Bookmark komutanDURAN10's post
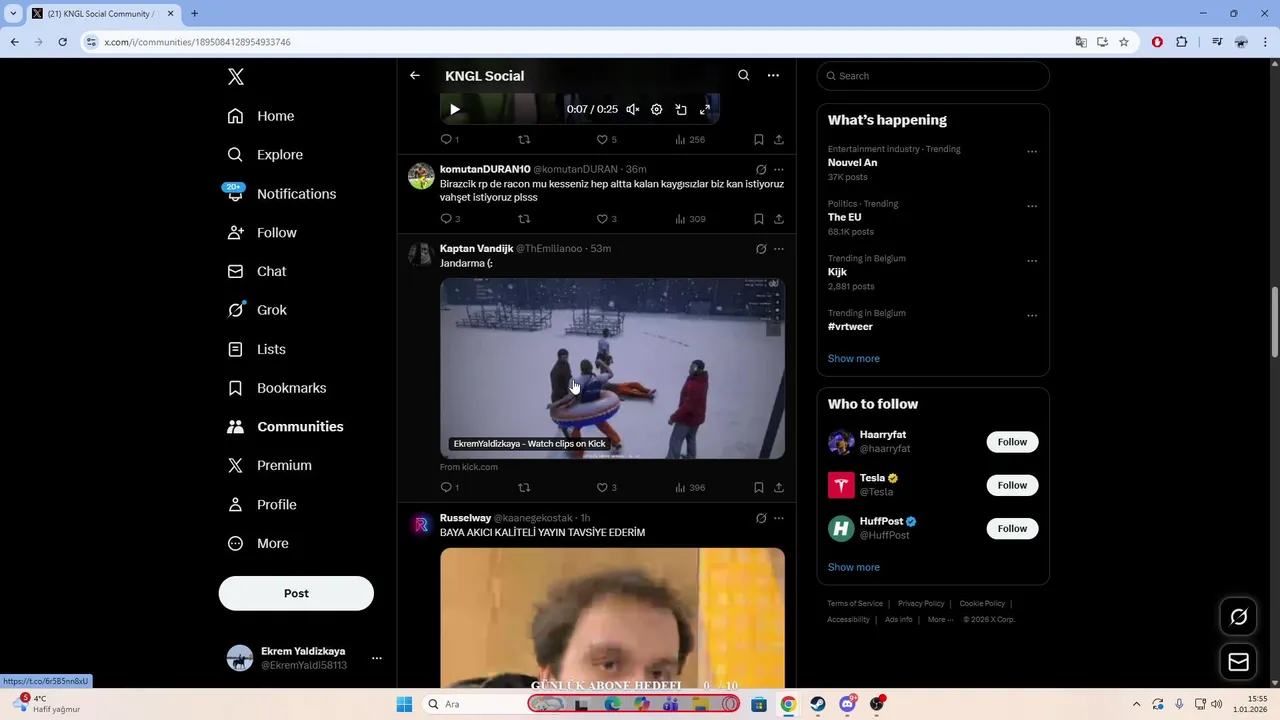Image resolution: width=1280 pixels, height=720 pixels. pos(759,219)
